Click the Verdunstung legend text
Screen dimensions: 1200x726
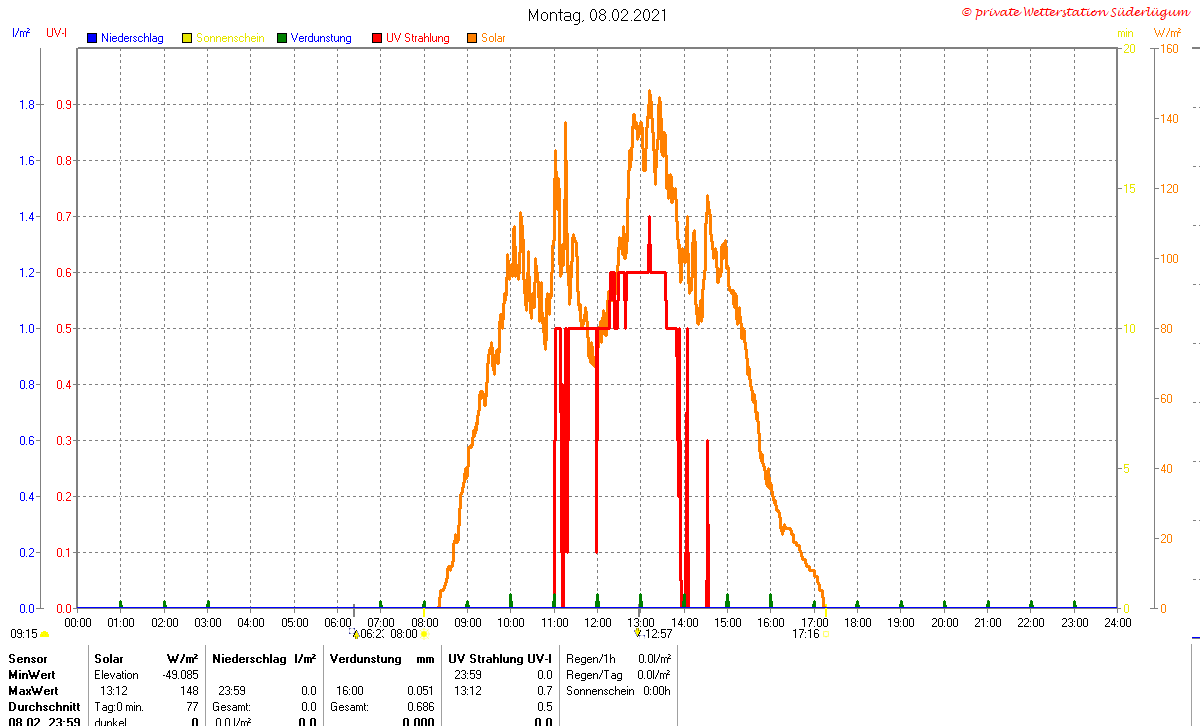321,38
